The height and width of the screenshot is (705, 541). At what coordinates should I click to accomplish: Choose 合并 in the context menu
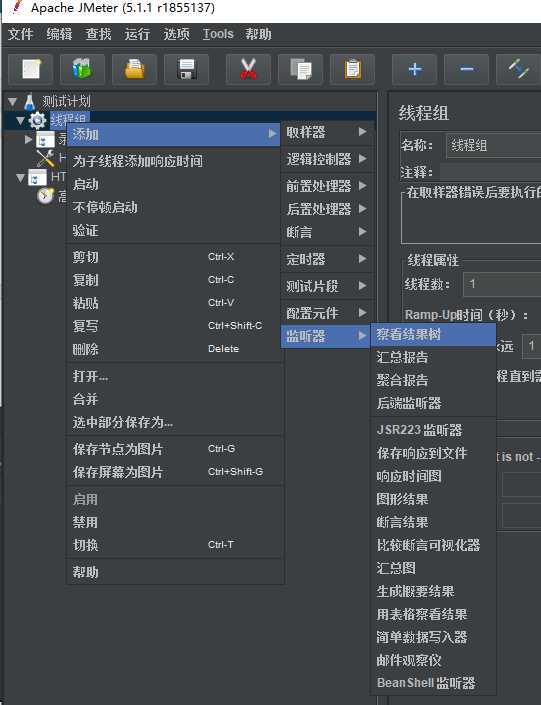(x=174, y=399)
